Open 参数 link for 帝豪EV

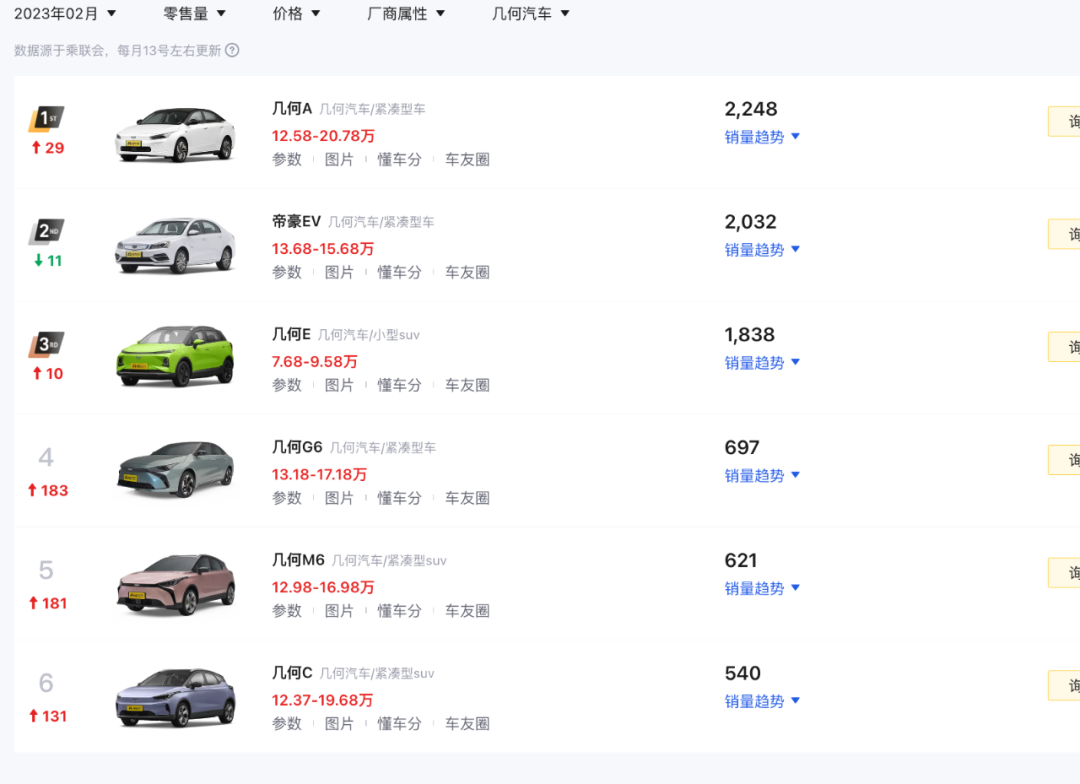tap(287, 272)
